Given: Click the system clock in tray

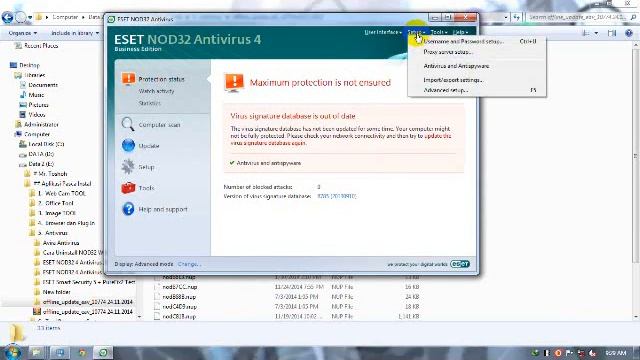Looking at the screenshot, I should [x=616, y=353].
